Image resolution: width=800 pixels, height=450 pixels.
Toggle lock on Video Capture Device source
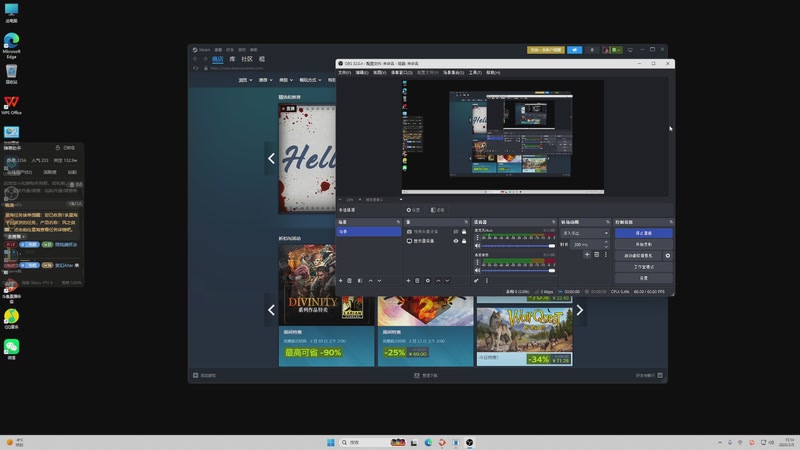point(464,232)
